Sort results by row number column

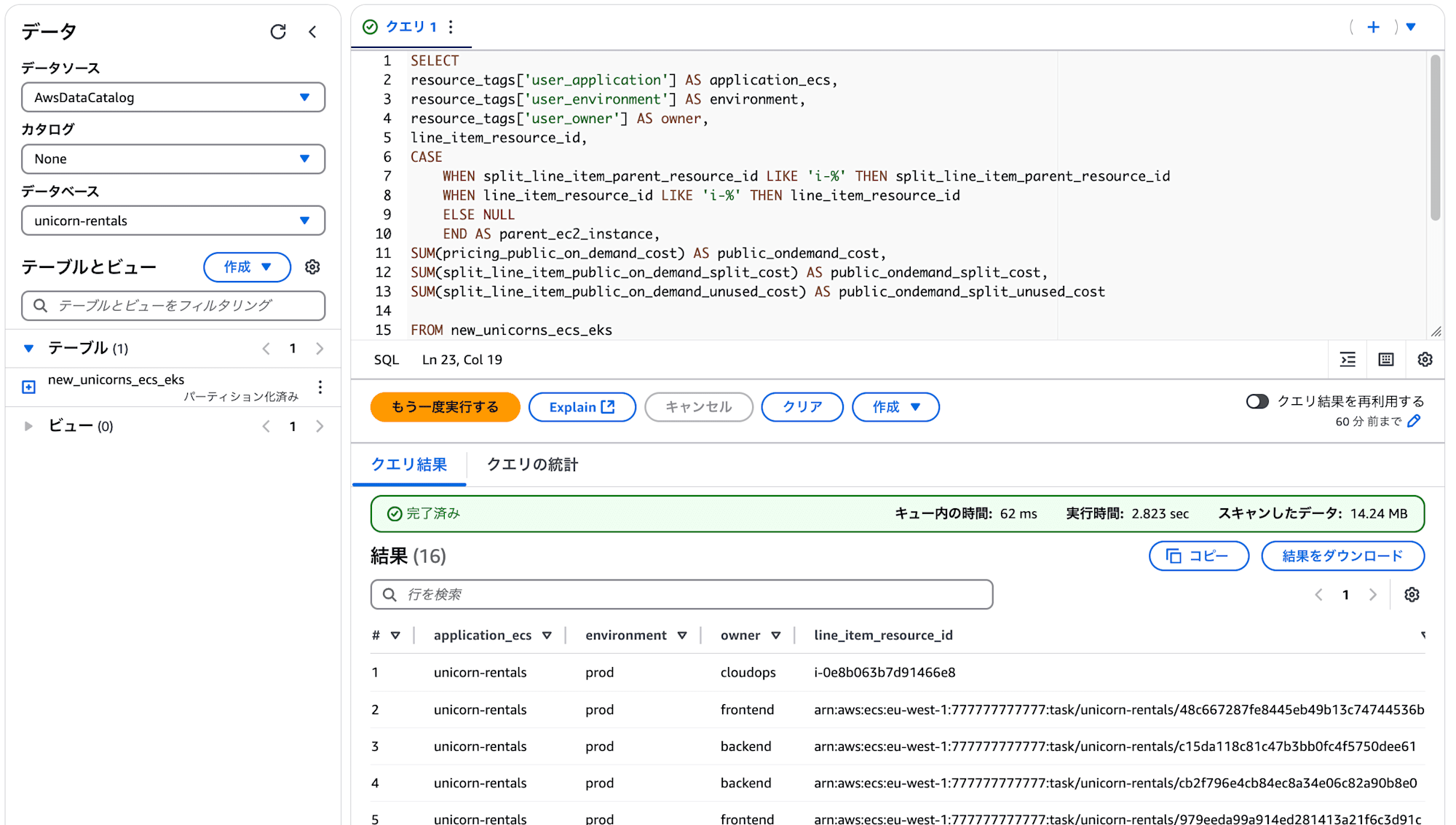coord(395,636)
